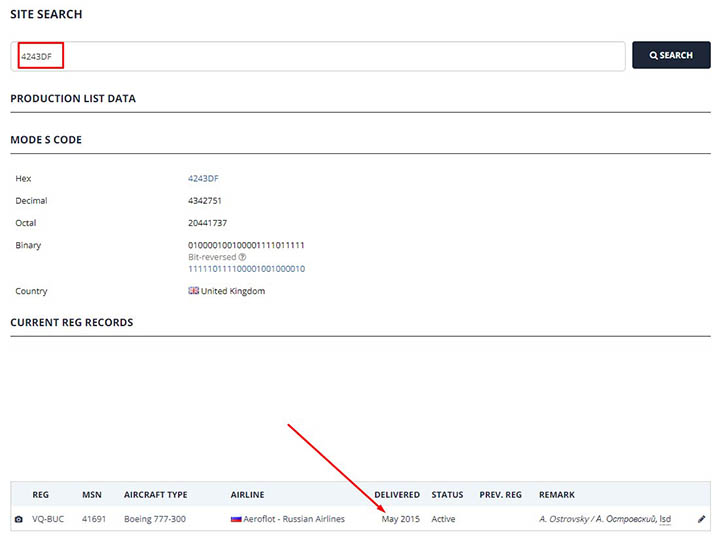Click the Russian flag icon beside Aeroflot

tap(236, 520)
